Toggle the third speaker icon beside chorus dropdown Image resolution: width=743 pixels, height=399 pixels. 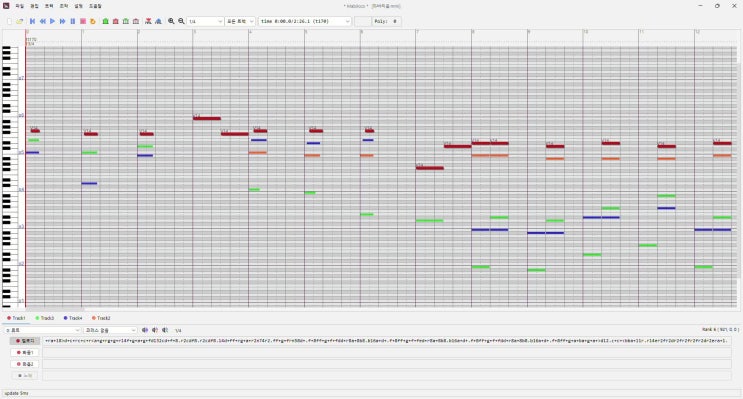click(x=164, y=330)
